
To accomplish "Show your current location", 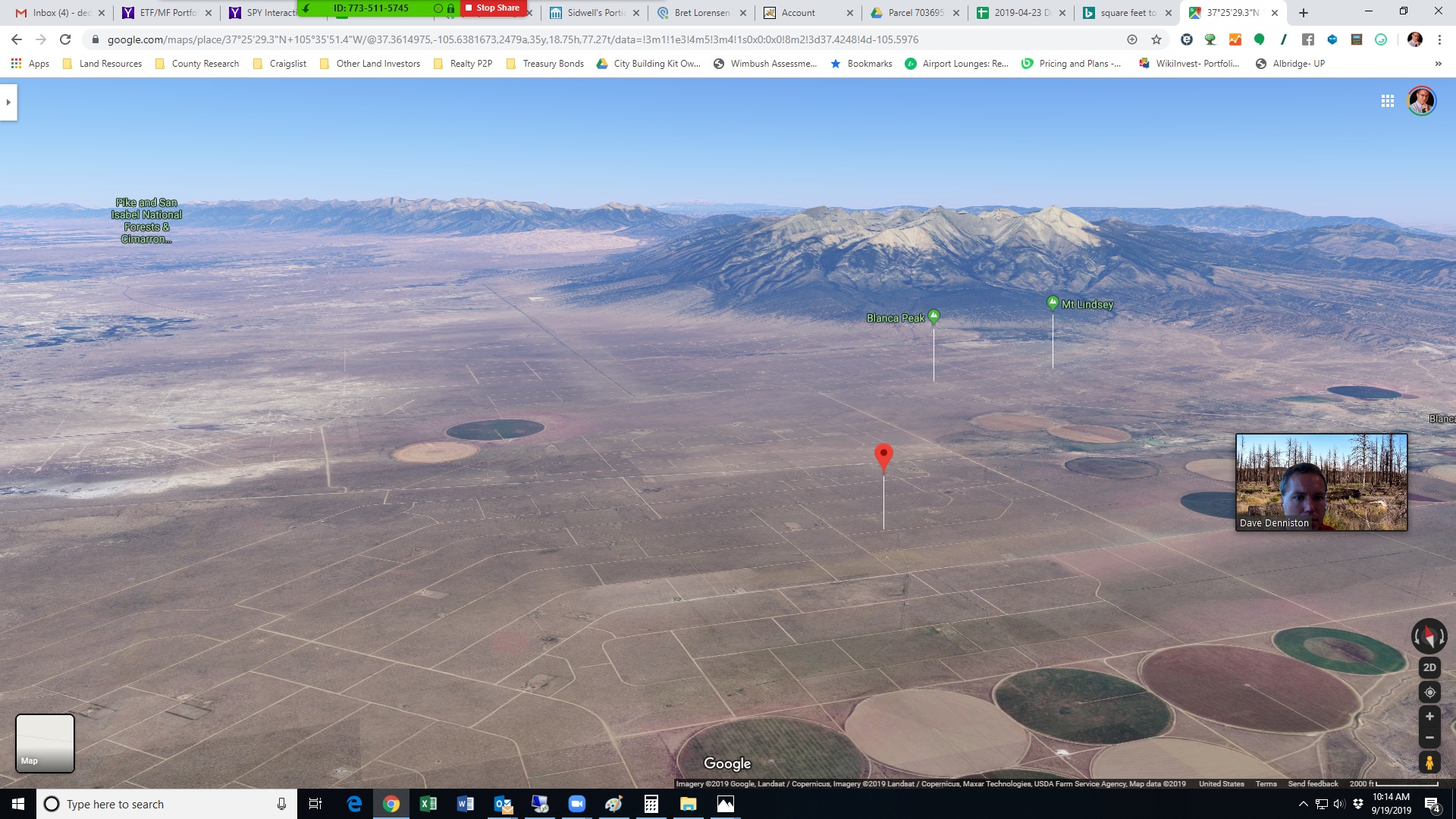I will pos(1429,692).
